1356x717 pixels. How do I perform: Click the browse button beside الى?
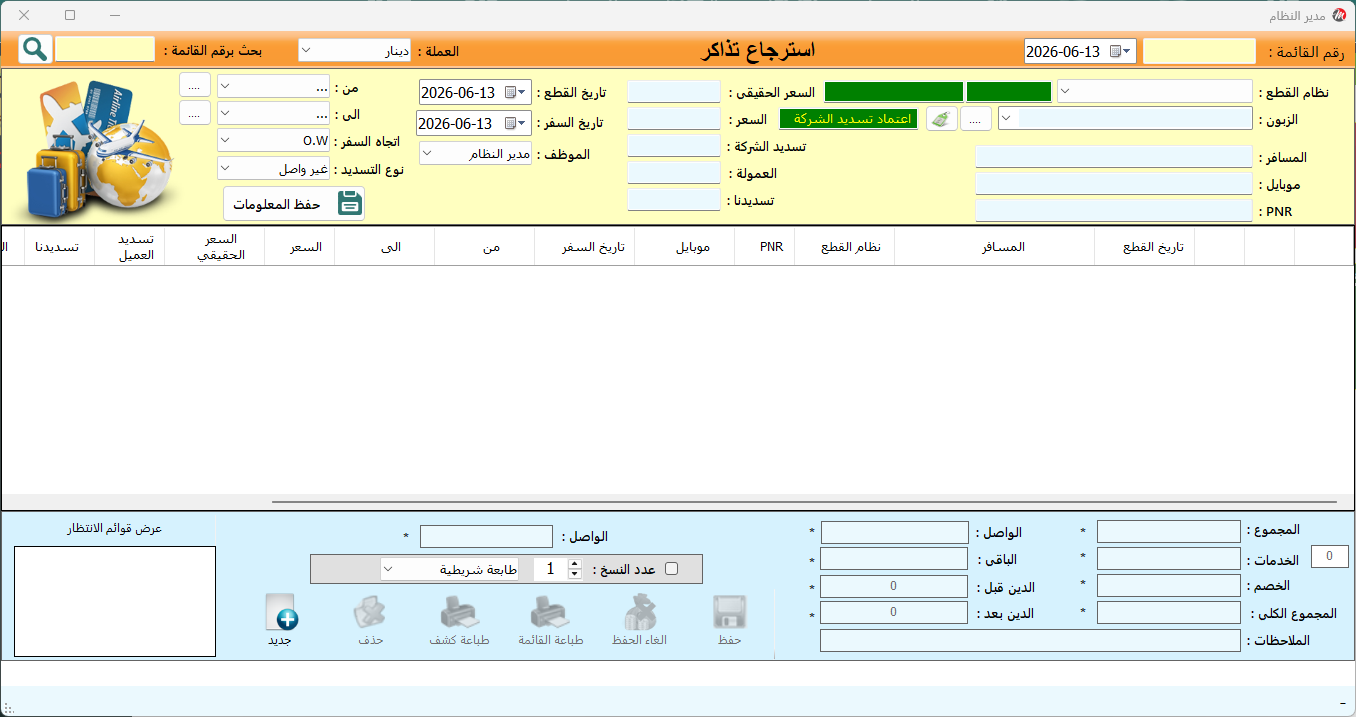tap(195, 112)
